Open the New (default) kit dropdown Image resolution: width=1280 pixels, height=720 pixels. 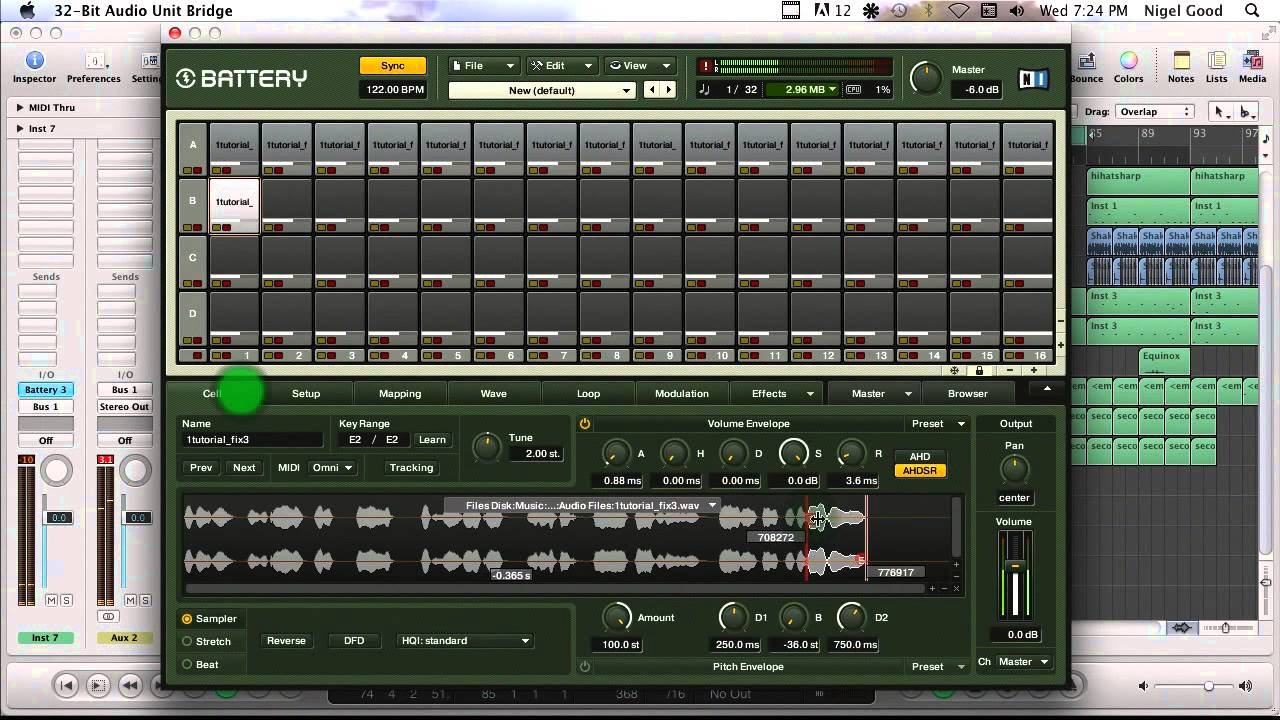(542, 90)
